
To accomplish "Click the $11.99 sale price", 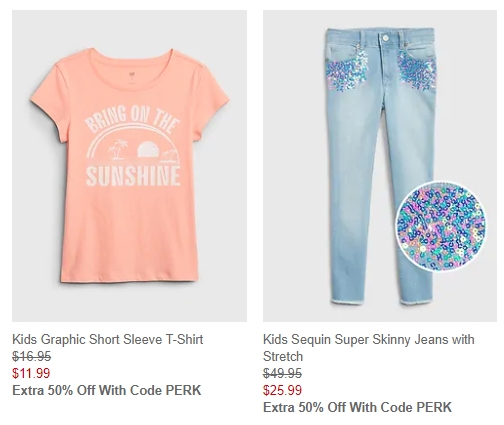I will point(31,373).
